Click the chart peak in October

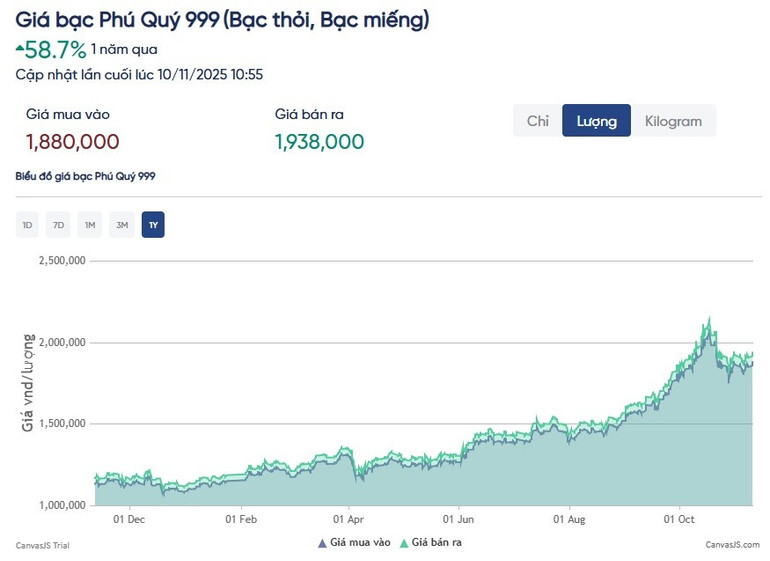(709, 322)
